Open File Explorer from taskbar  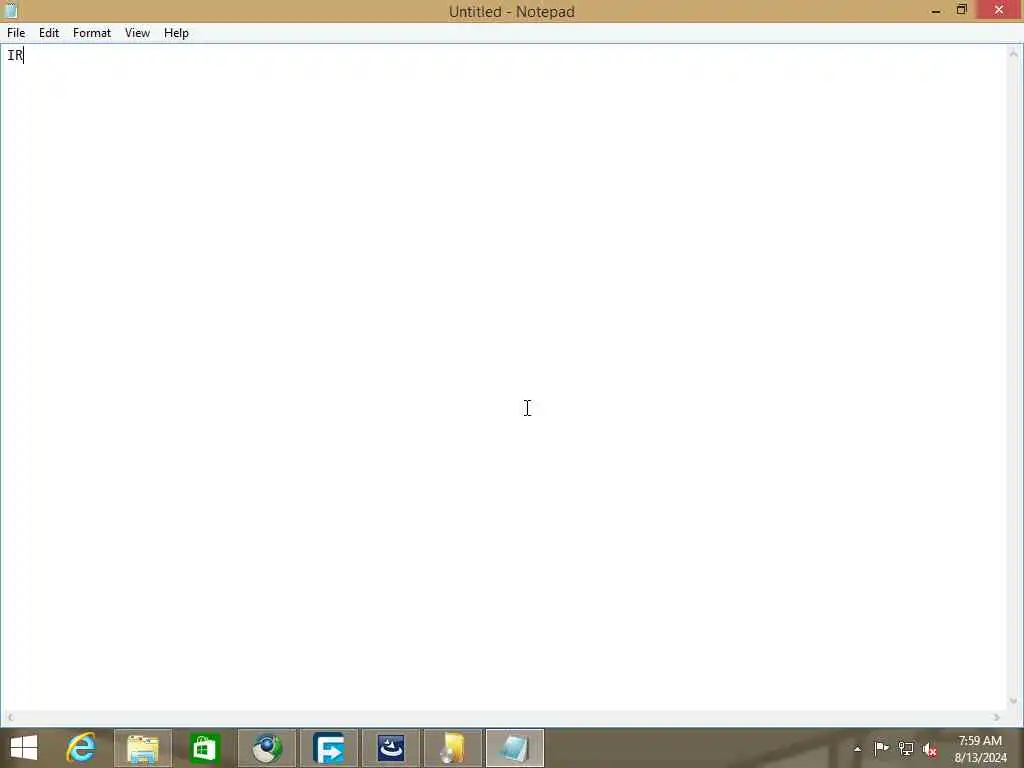pos(143,748)
